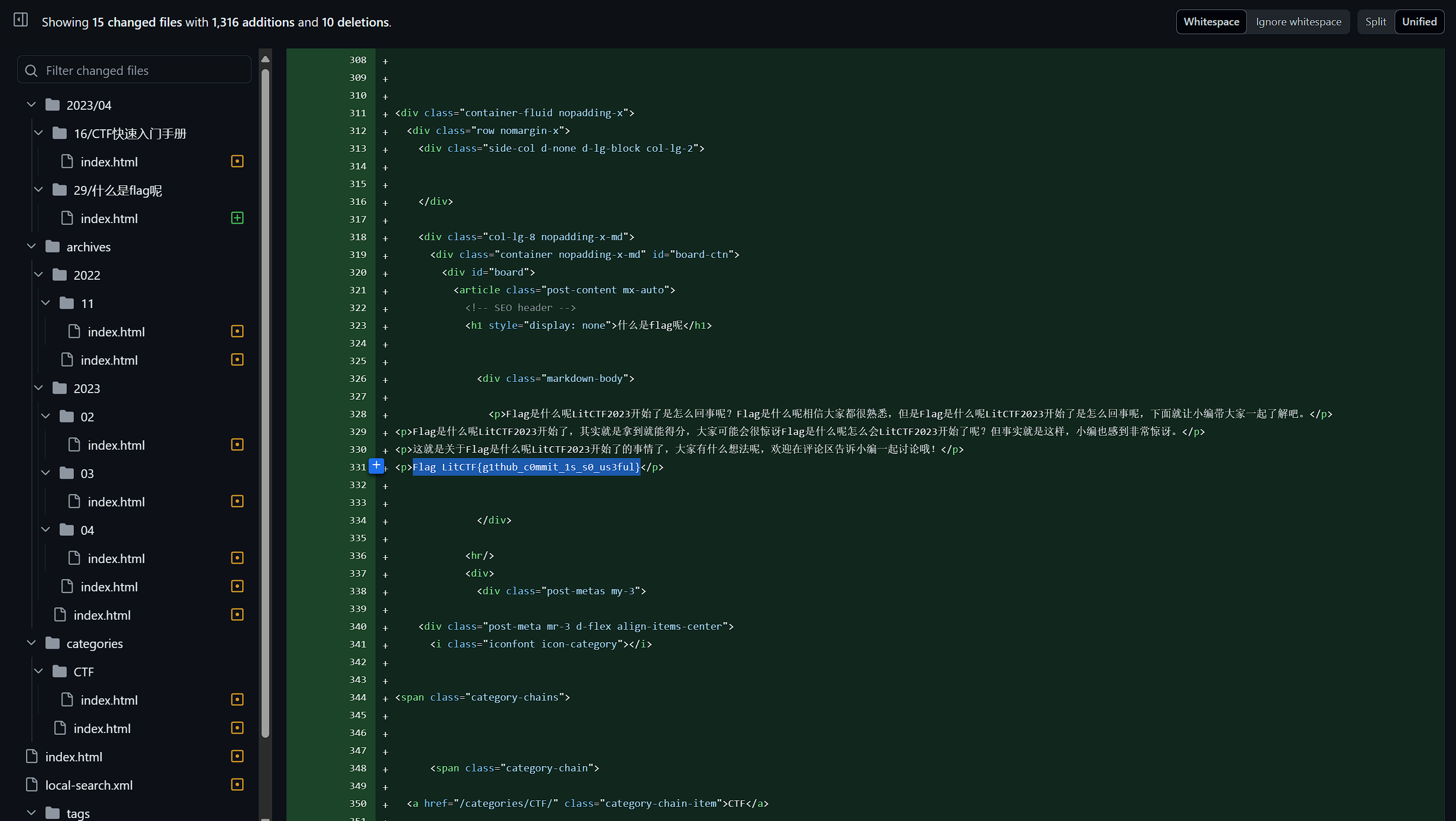Collapse the CTF folder chevron

39,672
